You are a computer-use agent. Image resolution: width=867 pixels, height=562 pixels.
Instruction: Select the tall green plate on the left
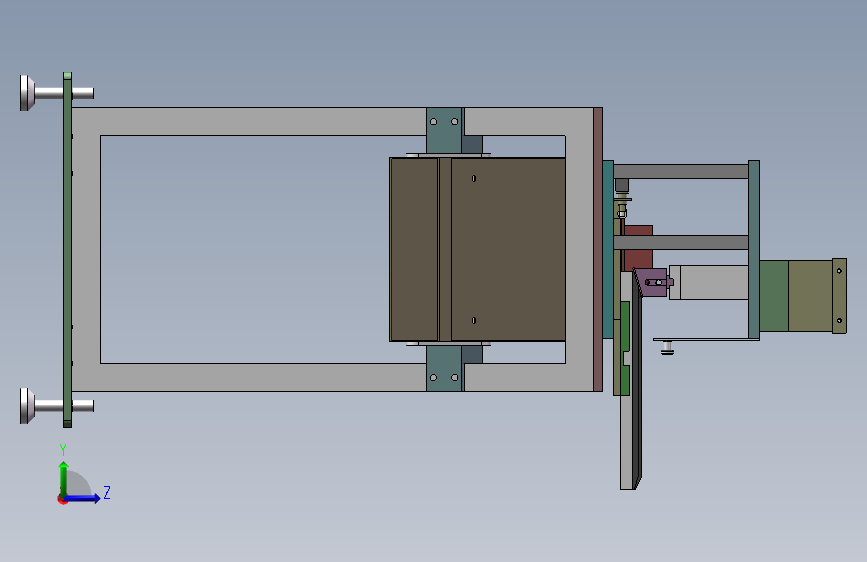point(67,250)
